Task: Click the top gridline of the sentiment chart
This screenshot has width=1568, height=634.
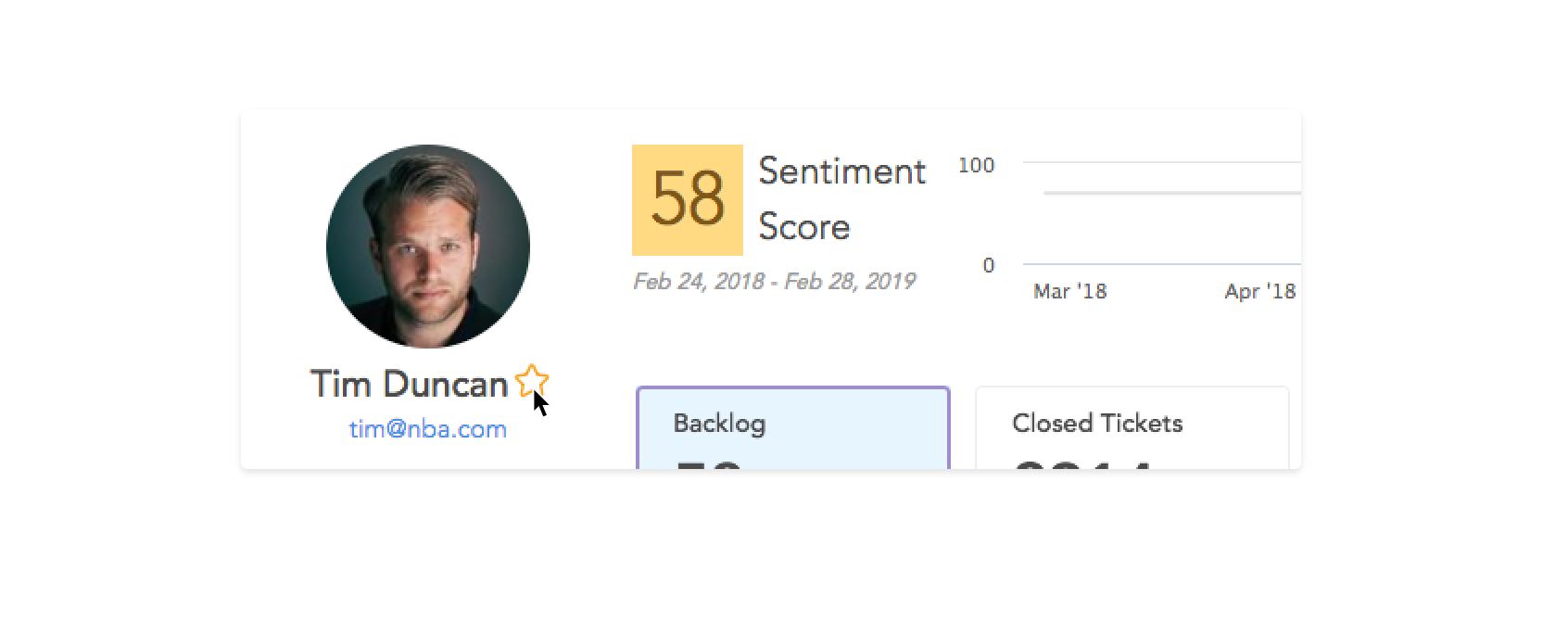Action: coord(1162,162)
